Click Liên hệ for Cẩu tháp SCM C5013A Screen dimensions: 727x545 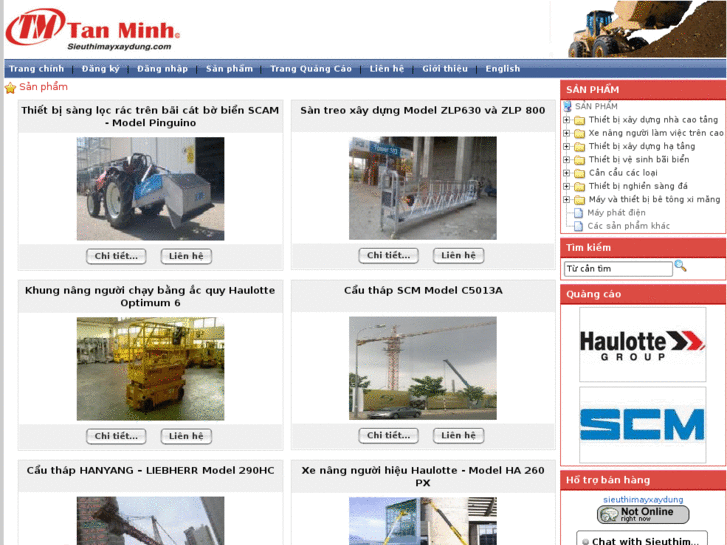click(458, 436)
